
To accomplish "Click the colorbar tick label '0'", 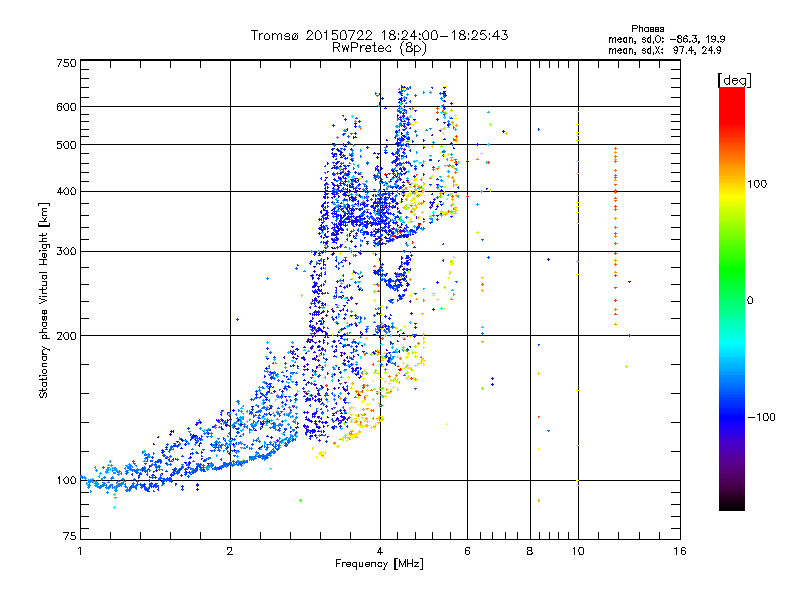I will coord(750,300).
